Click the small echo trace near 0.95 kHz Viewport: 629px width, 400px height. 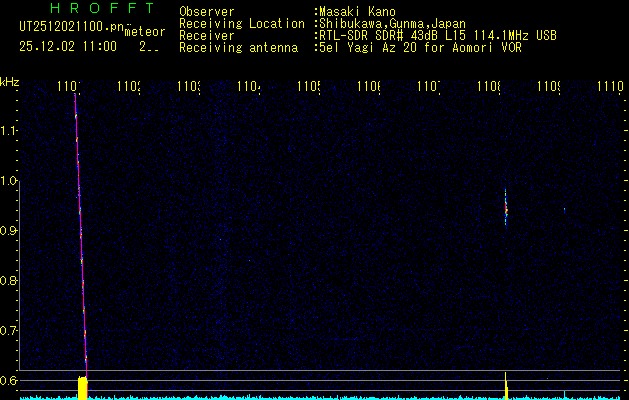(506, 207)
